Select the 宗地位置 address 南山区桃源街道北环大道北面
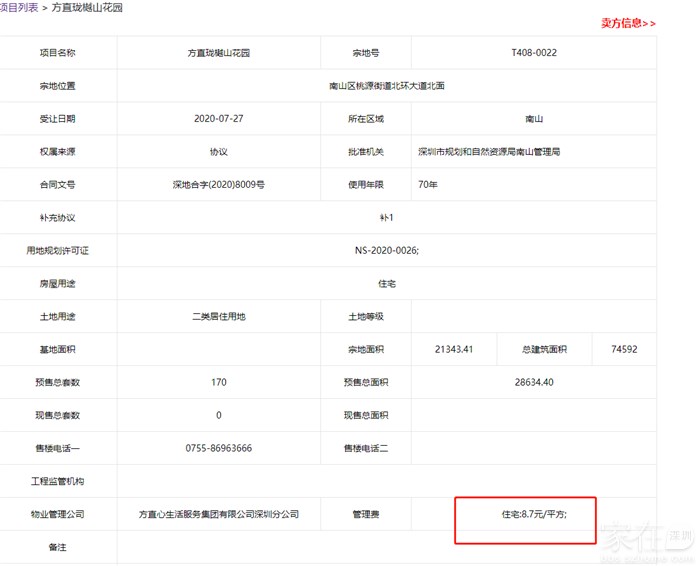The image size is (700, 566). pyautogui.click(x=387, y=86)
